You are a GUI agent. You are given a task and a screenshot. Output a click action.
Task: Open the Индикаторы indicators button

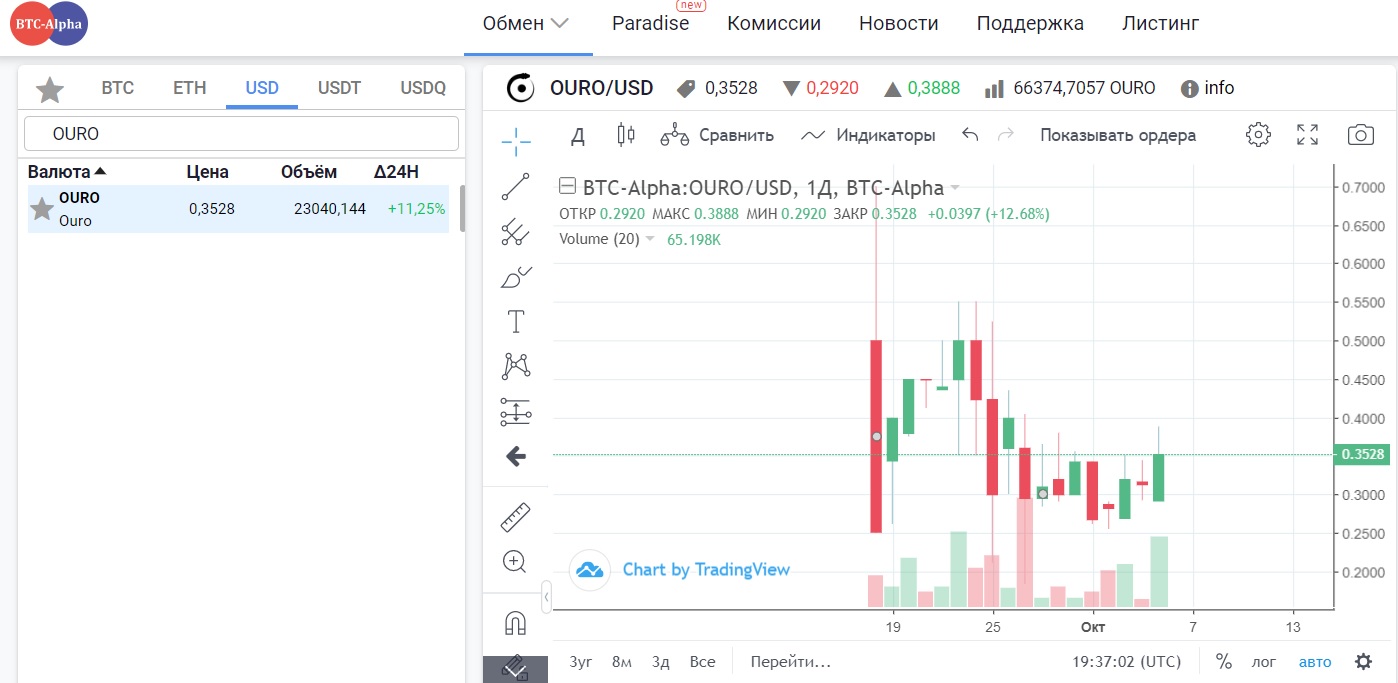(869, 135)
